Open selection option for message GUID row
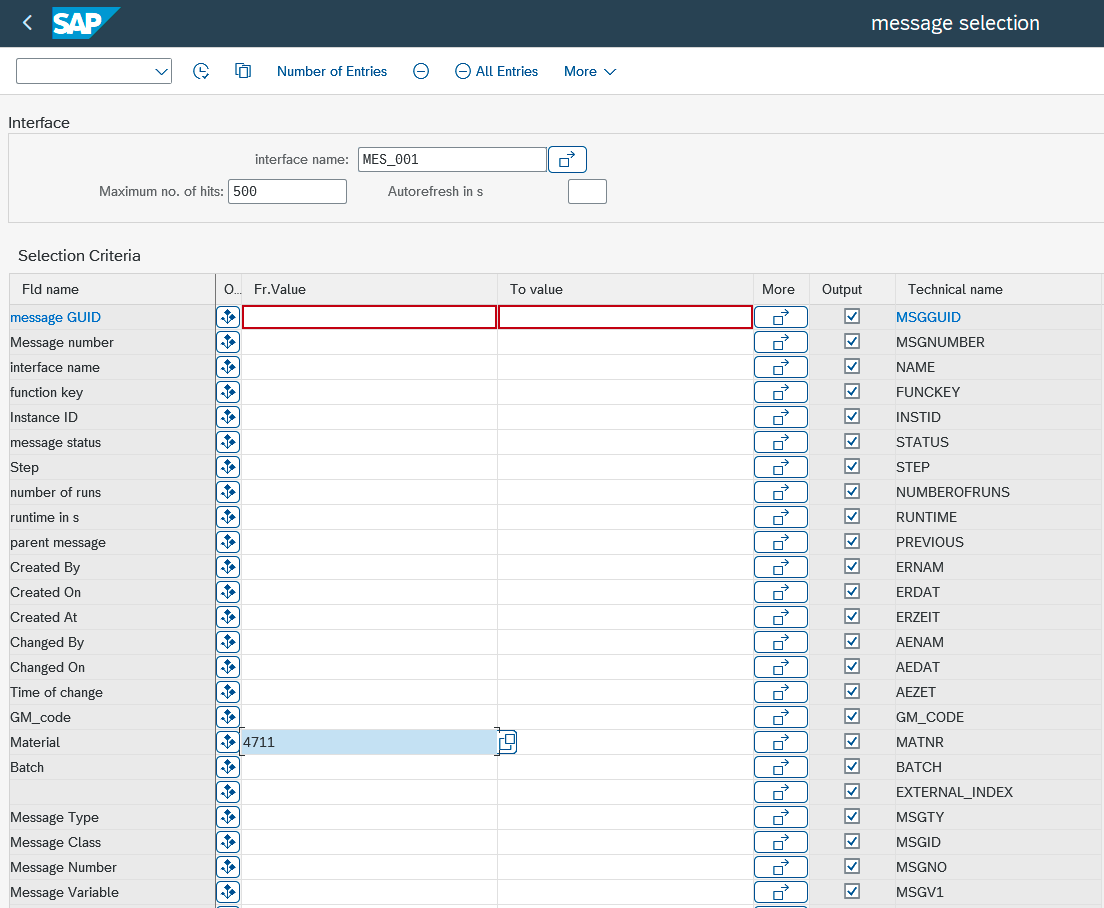The image size is (1104, 908). [x=228, y=317]
